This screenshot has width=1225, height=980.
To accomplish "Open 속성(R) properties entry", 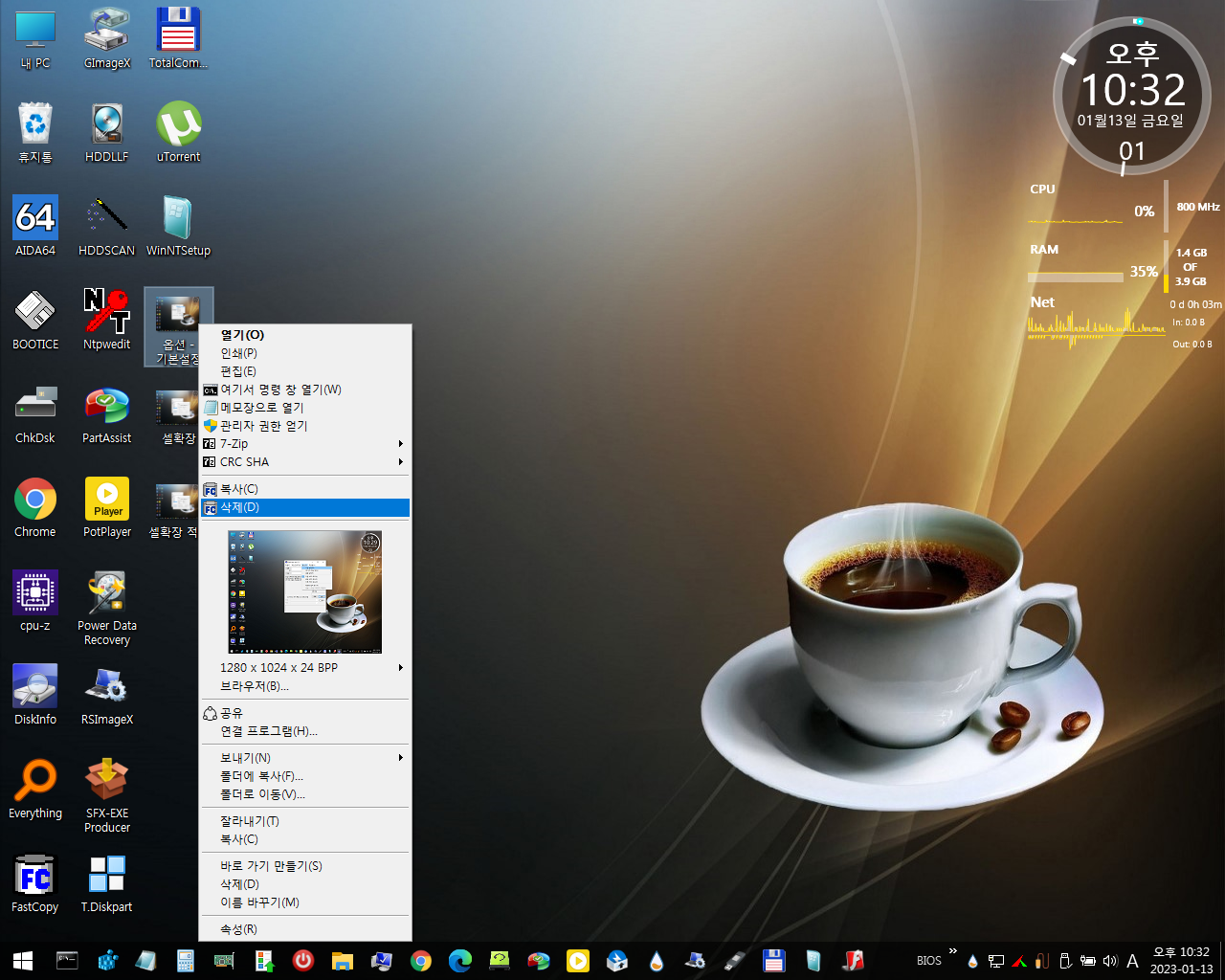I will (x=305, y=929).
